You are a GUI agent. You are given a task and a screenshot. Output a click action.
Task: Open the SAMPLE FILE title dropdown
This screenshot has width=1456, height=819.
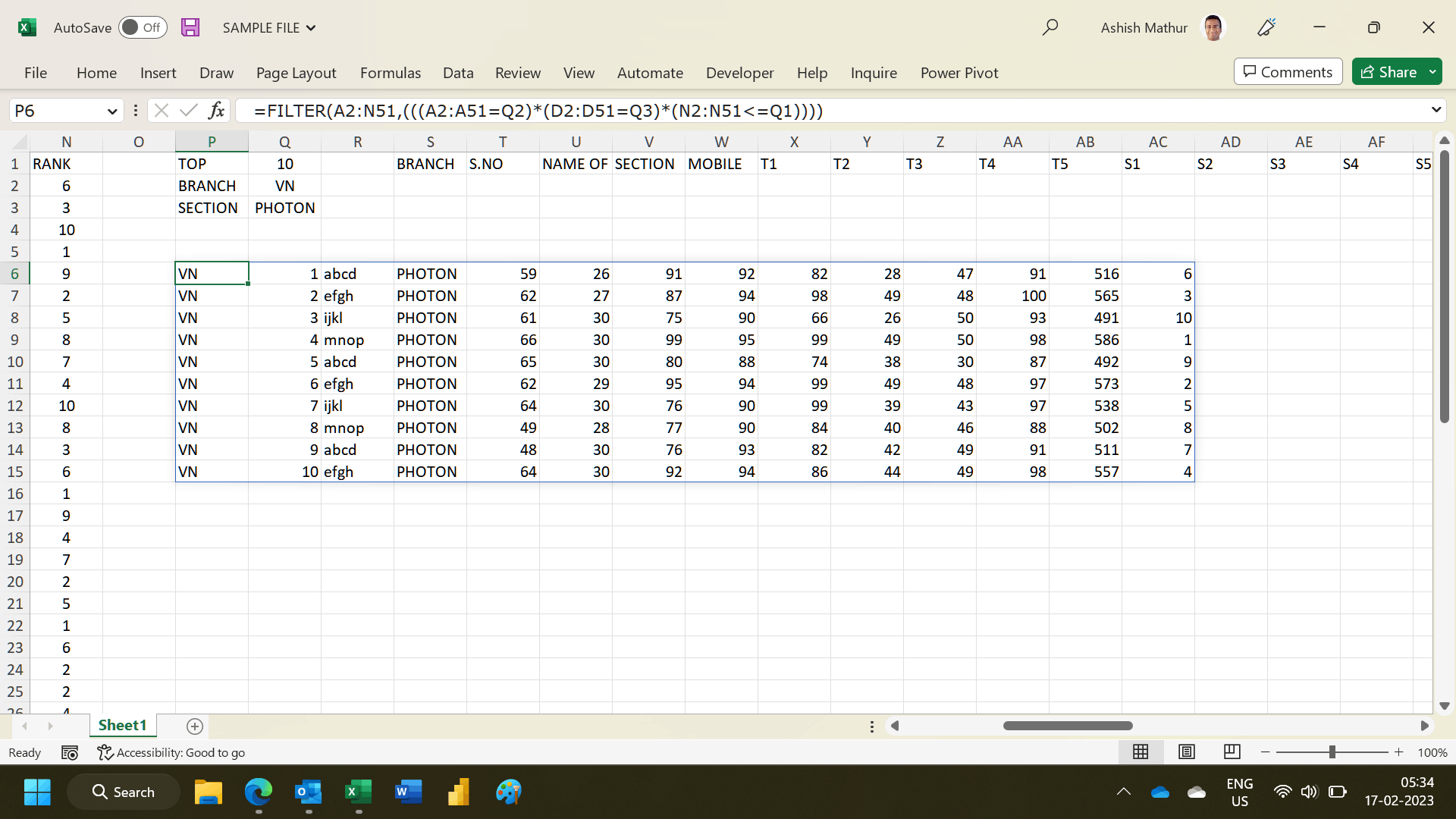tap(311, 27)
